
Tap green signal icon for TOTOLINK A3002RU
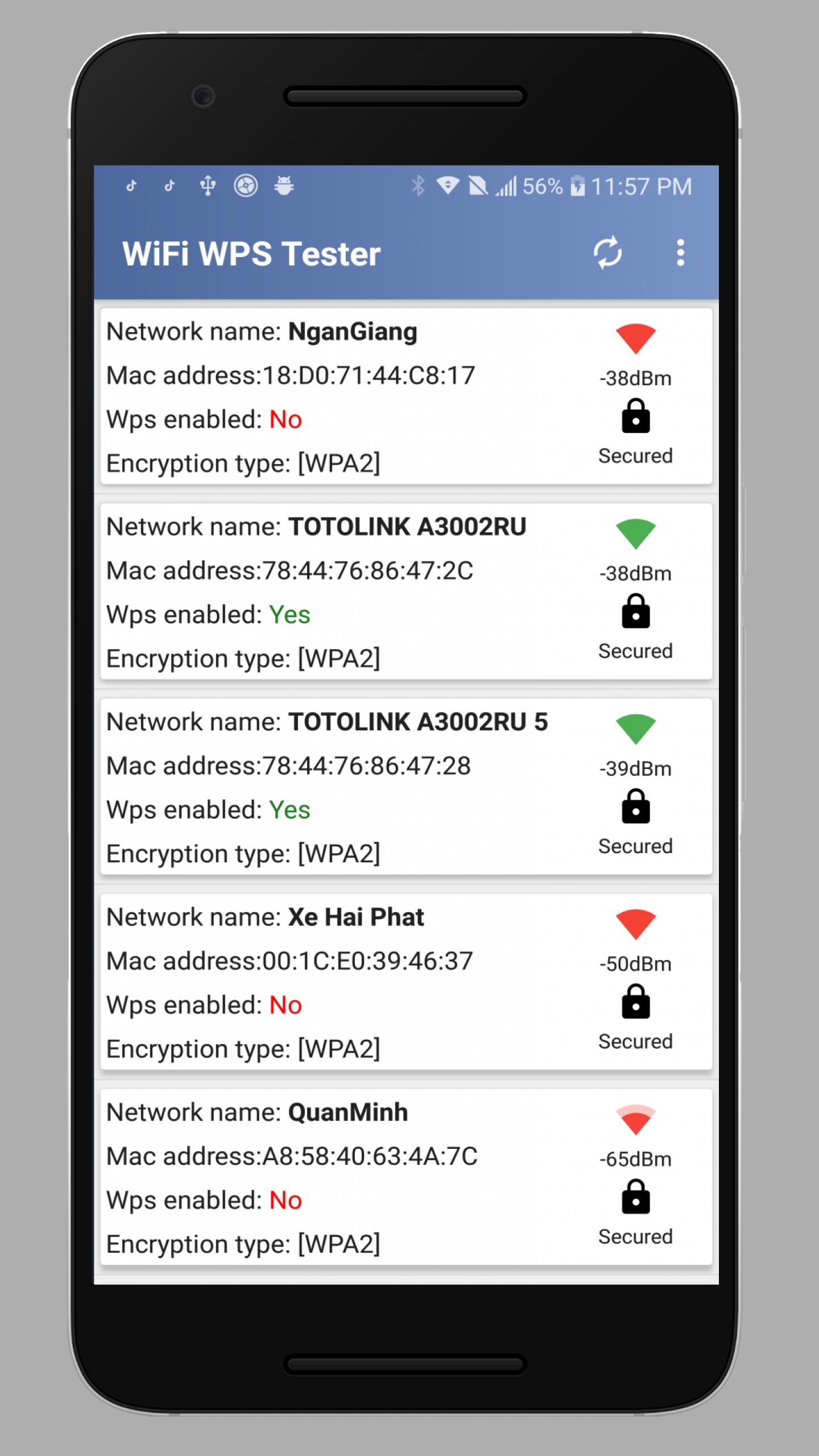click(635, 533)
